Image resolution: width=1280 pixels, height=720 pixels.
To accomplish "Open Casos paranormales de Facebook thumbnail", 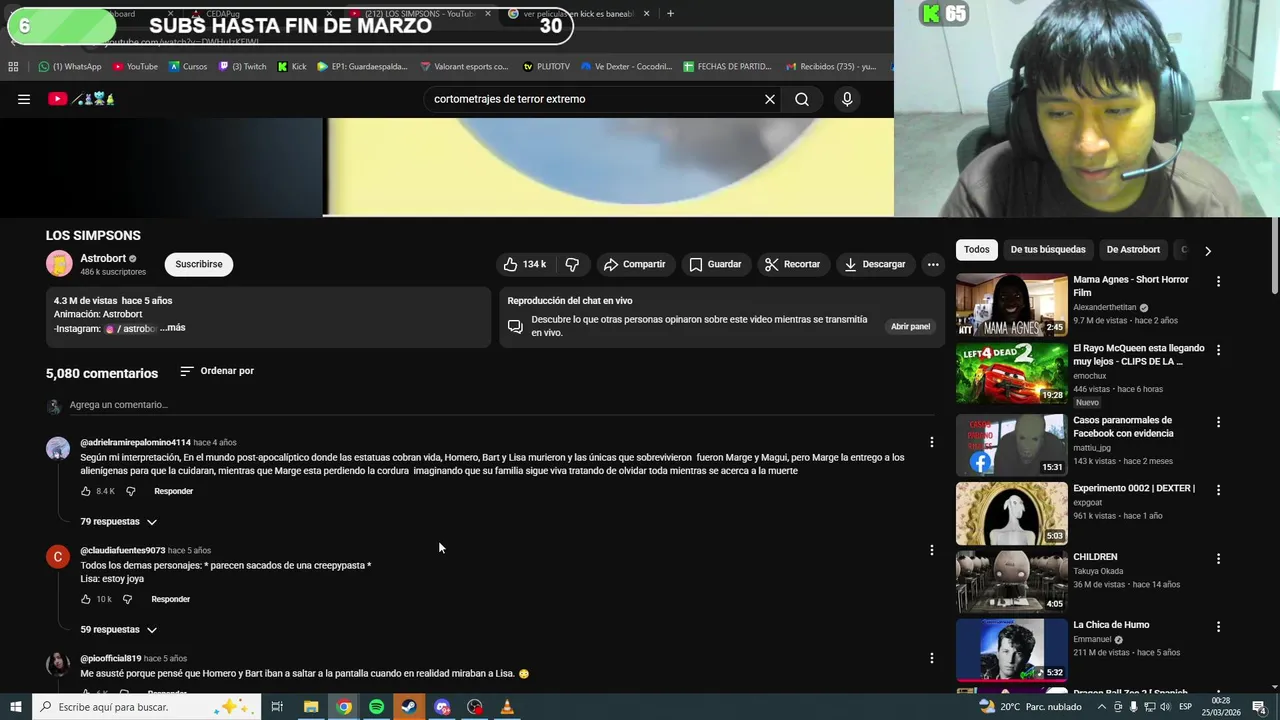I will [x=1011, y=445].
